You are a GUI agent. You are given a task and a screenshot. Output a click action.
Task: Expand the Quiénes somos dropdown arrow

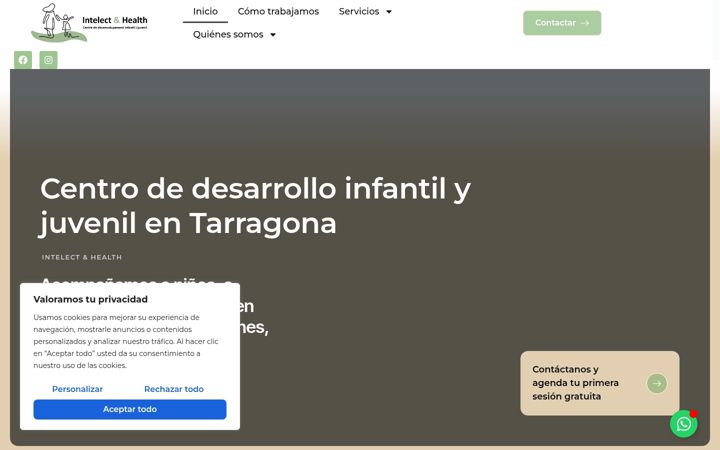coord(273,34)
